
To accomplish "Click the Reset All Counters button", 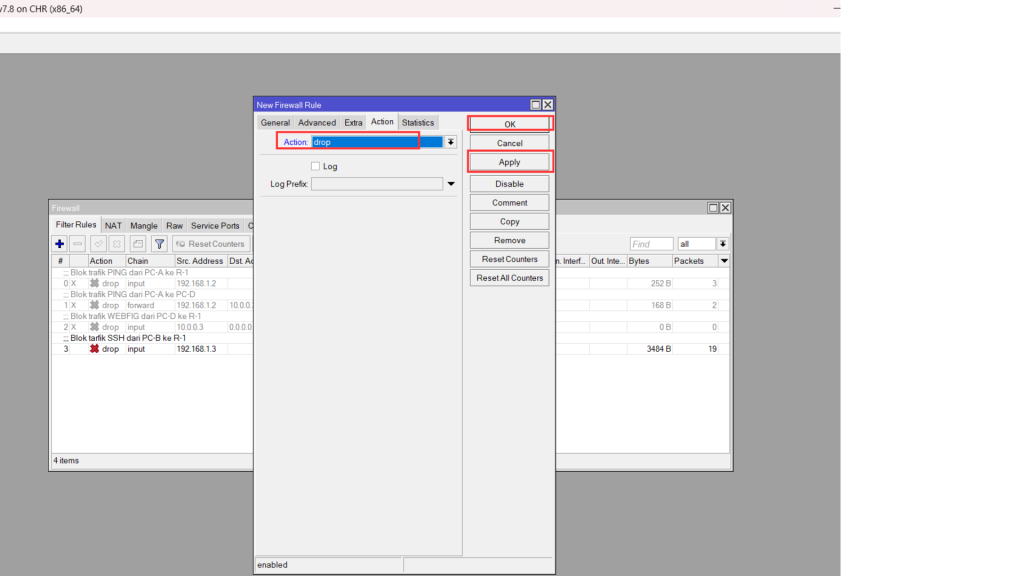I will (509, 278).
